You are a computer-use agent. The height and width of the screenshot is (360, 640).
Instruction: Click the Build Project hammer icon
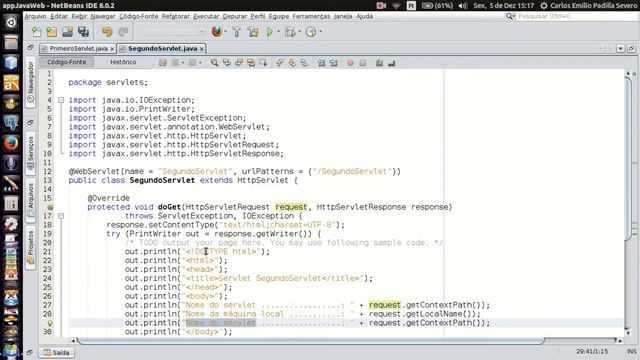point(237,32)
